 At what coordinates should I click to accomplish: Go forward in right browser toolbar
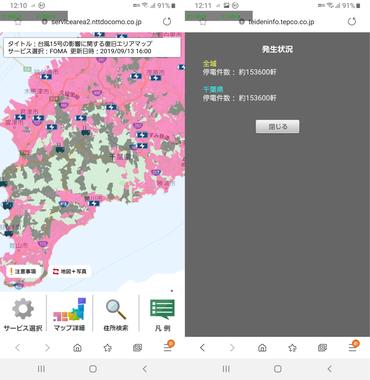(x=232, y=348)
